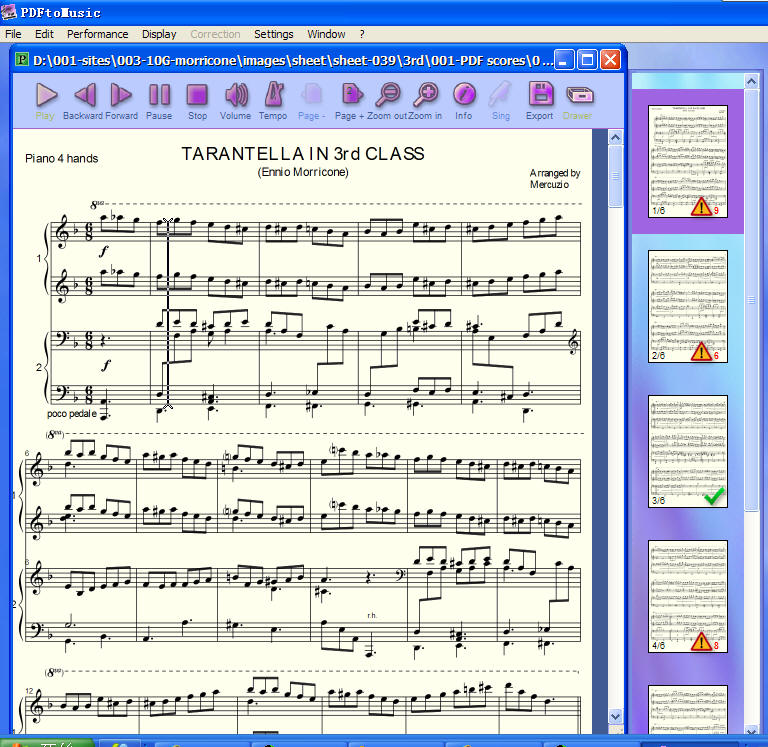The image size is (768, 747).
Task: Click the warning icon on page 2/6
Action: point(701,352)
